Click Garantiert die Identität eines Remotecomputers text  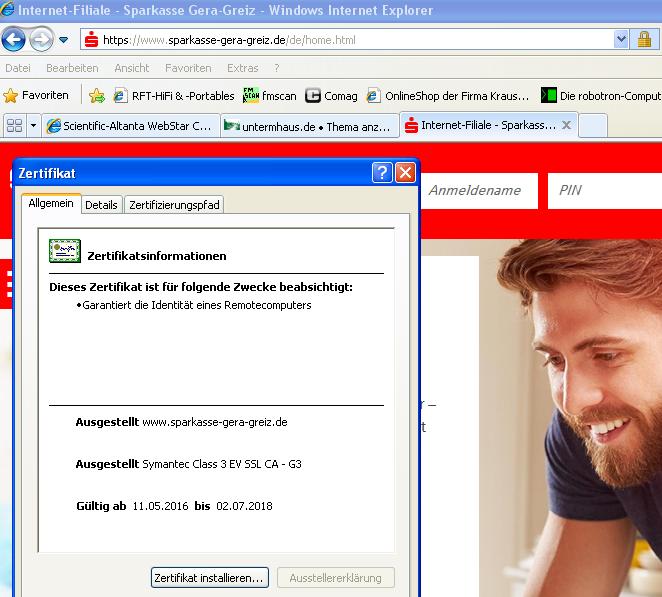(197, 305)
